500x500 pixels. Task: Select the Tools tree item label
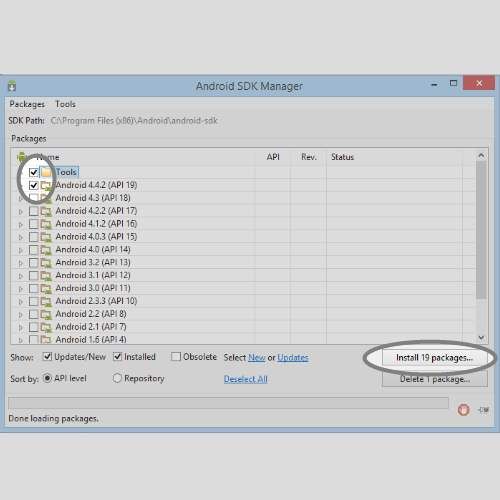pyautogui.click(x=66, y=172)
